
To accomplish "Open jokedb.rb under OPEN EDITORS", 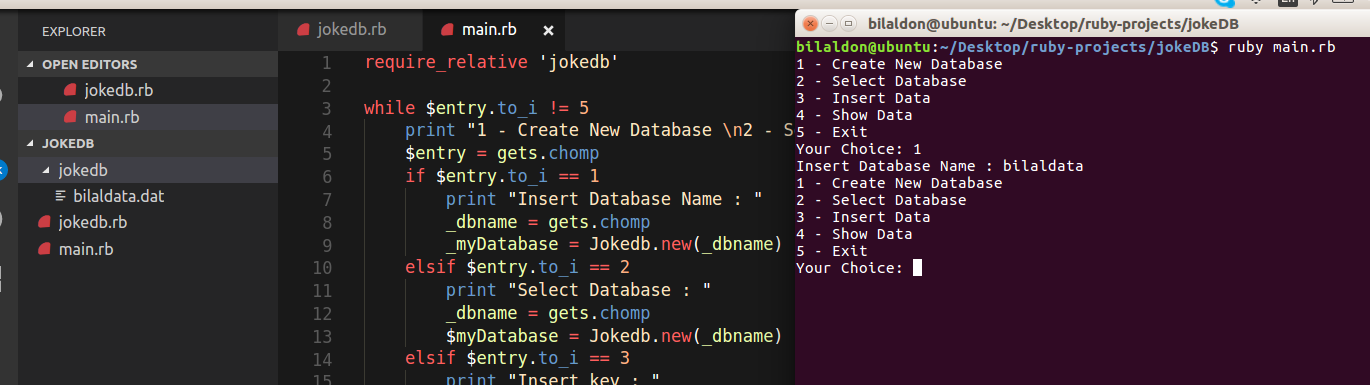I will [118, 90].
